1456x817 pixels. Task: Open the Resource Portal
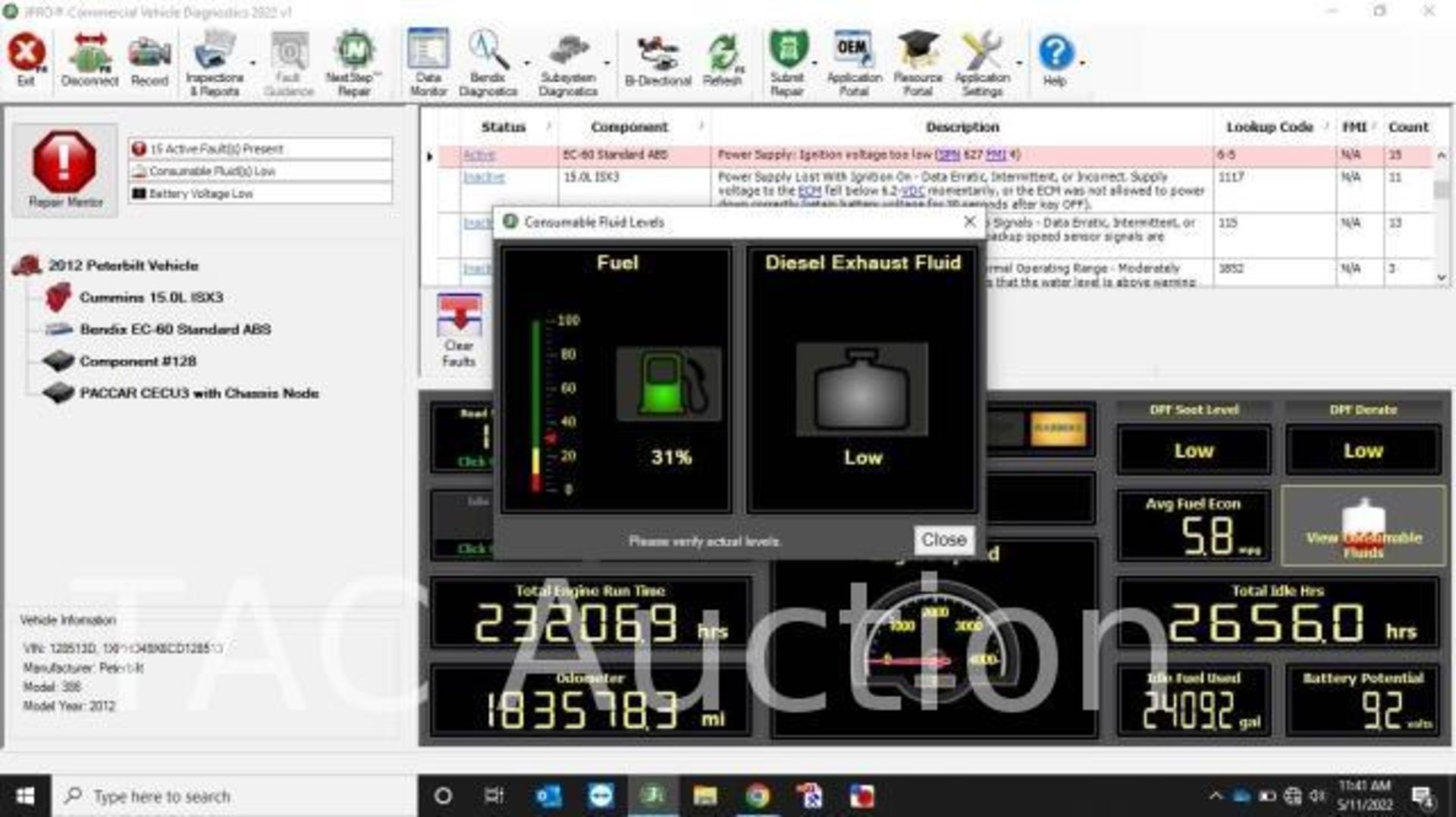coord(918,64)
